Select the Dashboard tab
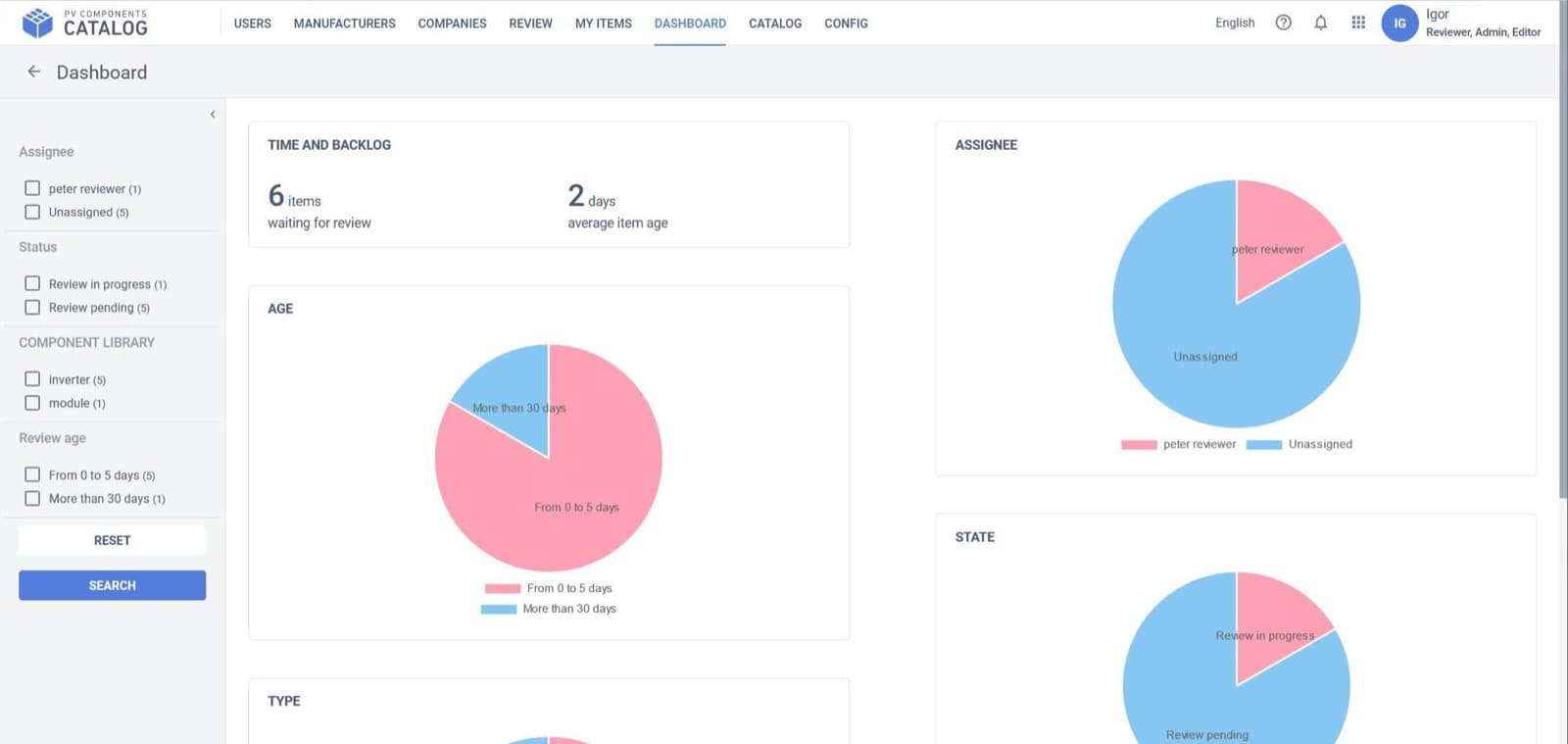The height and width of the screenshot is (744, 1568). tap(690, 24)
